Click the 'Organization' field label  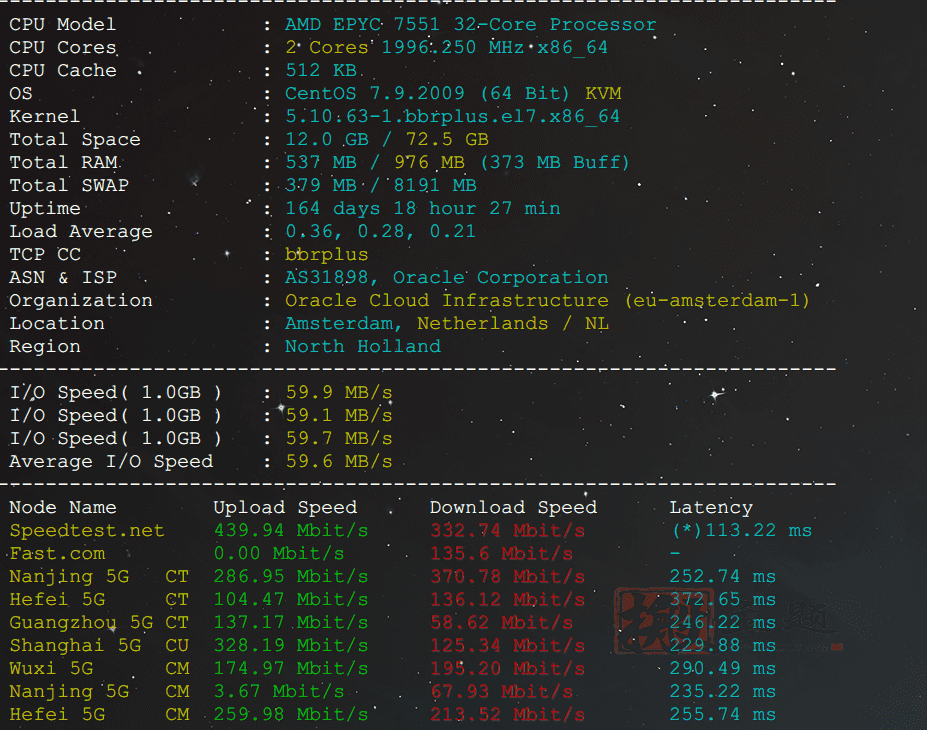click(81, 301)
